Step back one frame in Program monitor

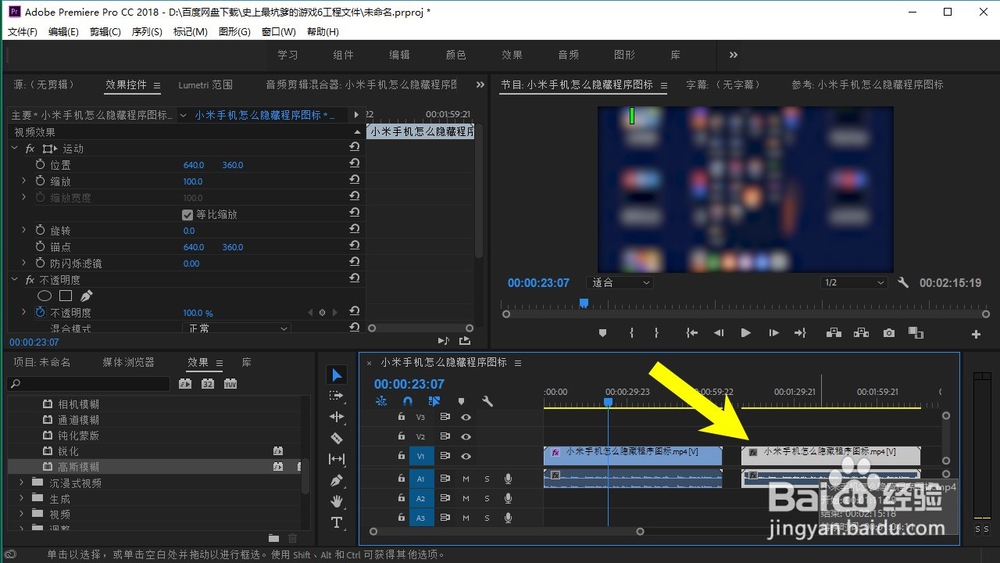point(719,333)
